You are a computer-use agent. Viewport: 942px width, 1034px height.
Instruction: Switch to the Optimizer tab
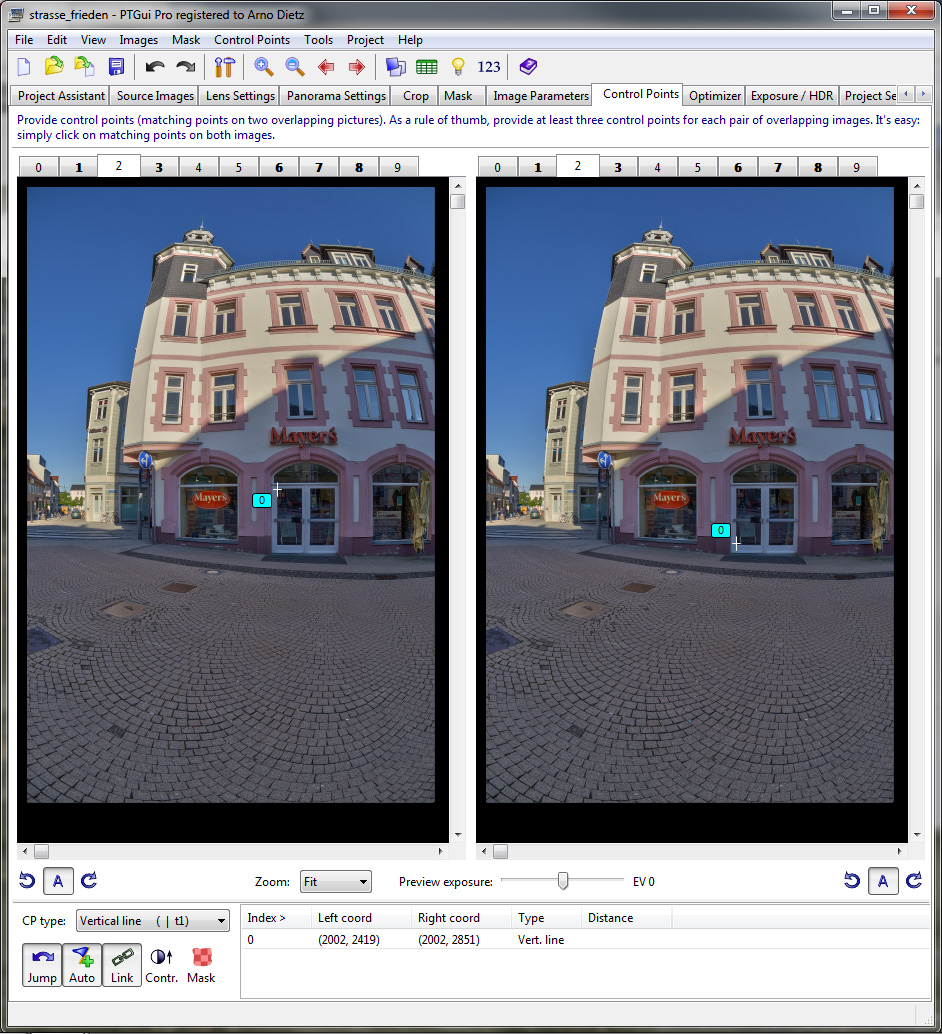pyautogui.click(x=715, y=96)
